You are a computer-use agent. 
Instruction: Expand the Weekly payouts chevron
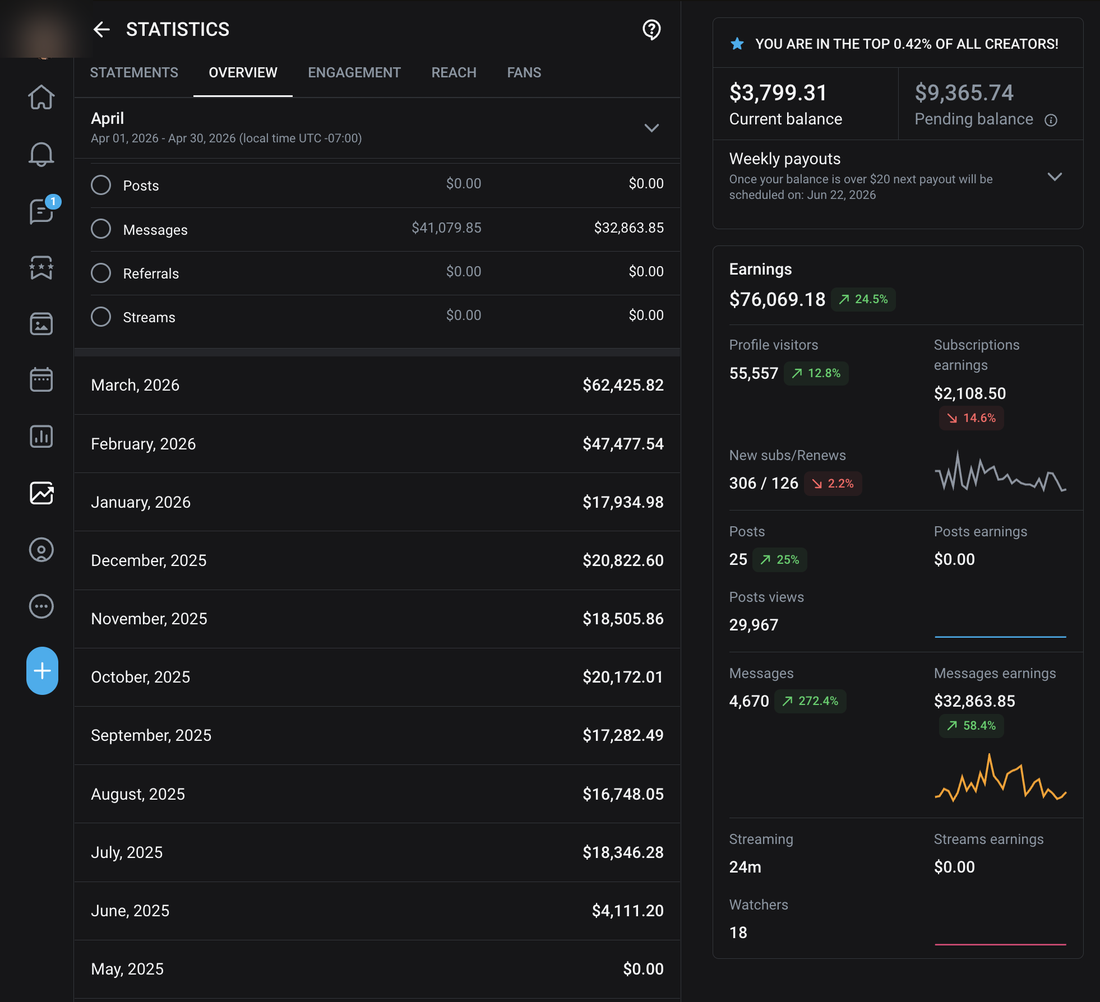(x=1054, y=176)
